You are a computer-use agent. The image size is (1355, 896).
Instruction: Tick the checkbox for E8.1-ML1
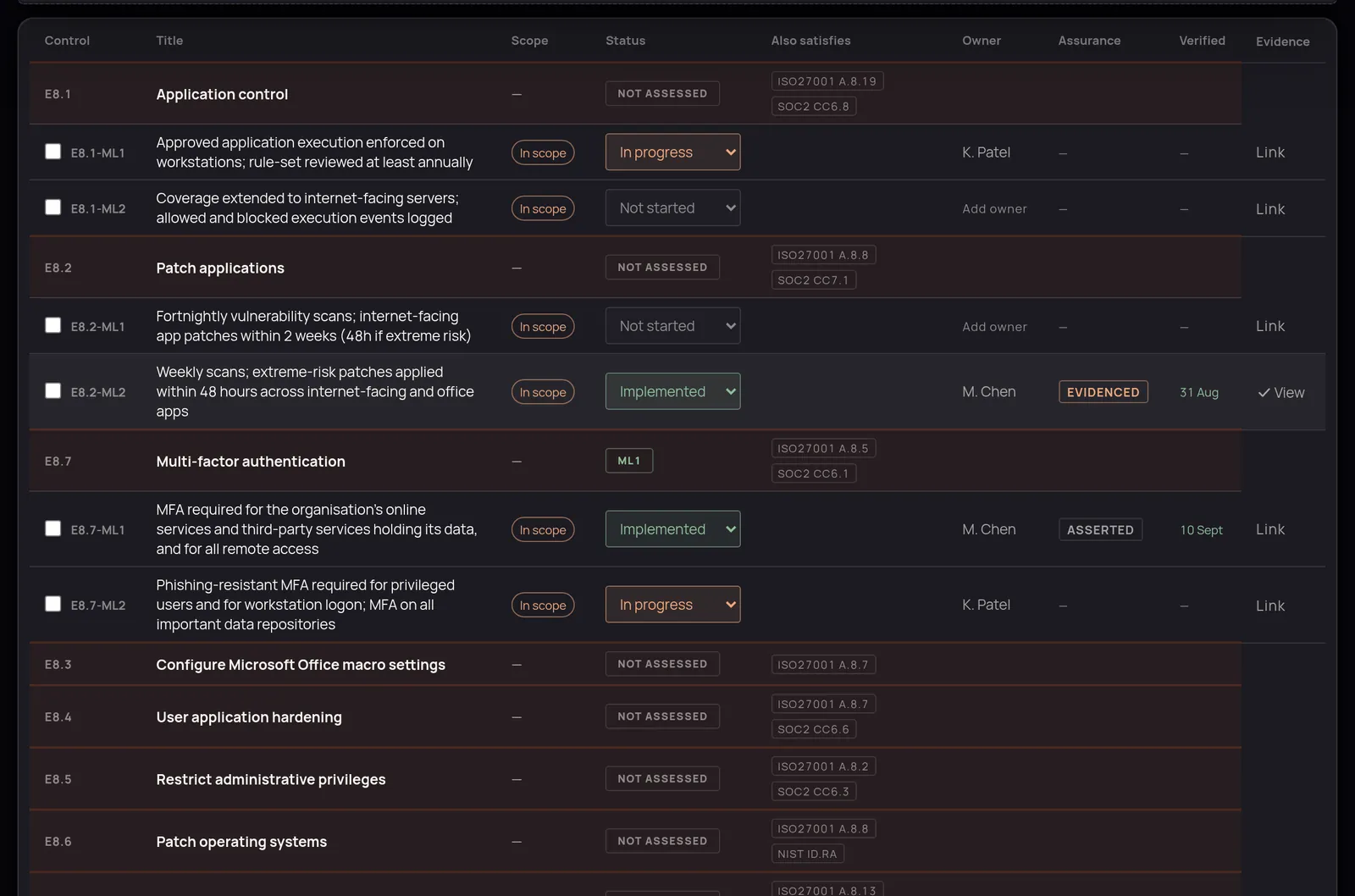53,152
